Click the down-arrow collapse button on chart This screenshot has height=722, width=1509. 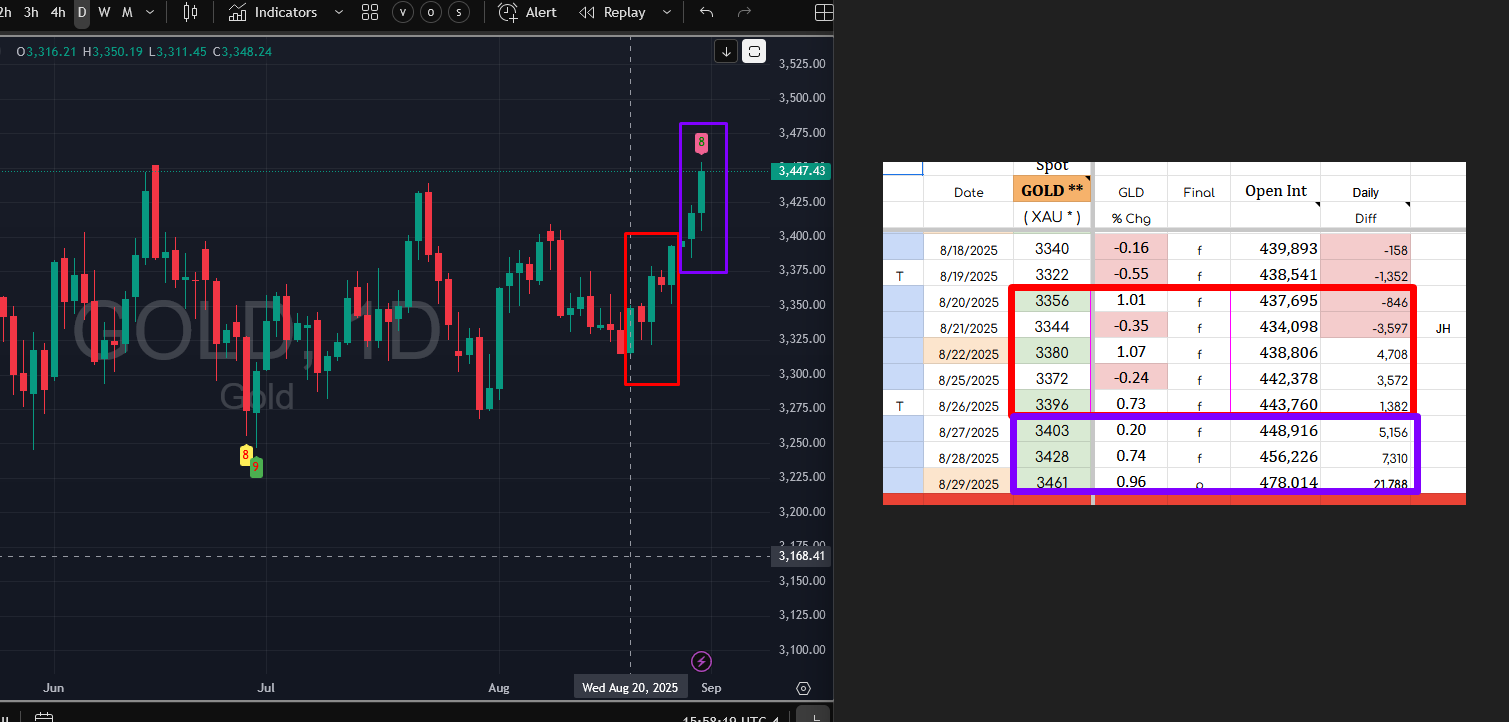pos(727,51)
